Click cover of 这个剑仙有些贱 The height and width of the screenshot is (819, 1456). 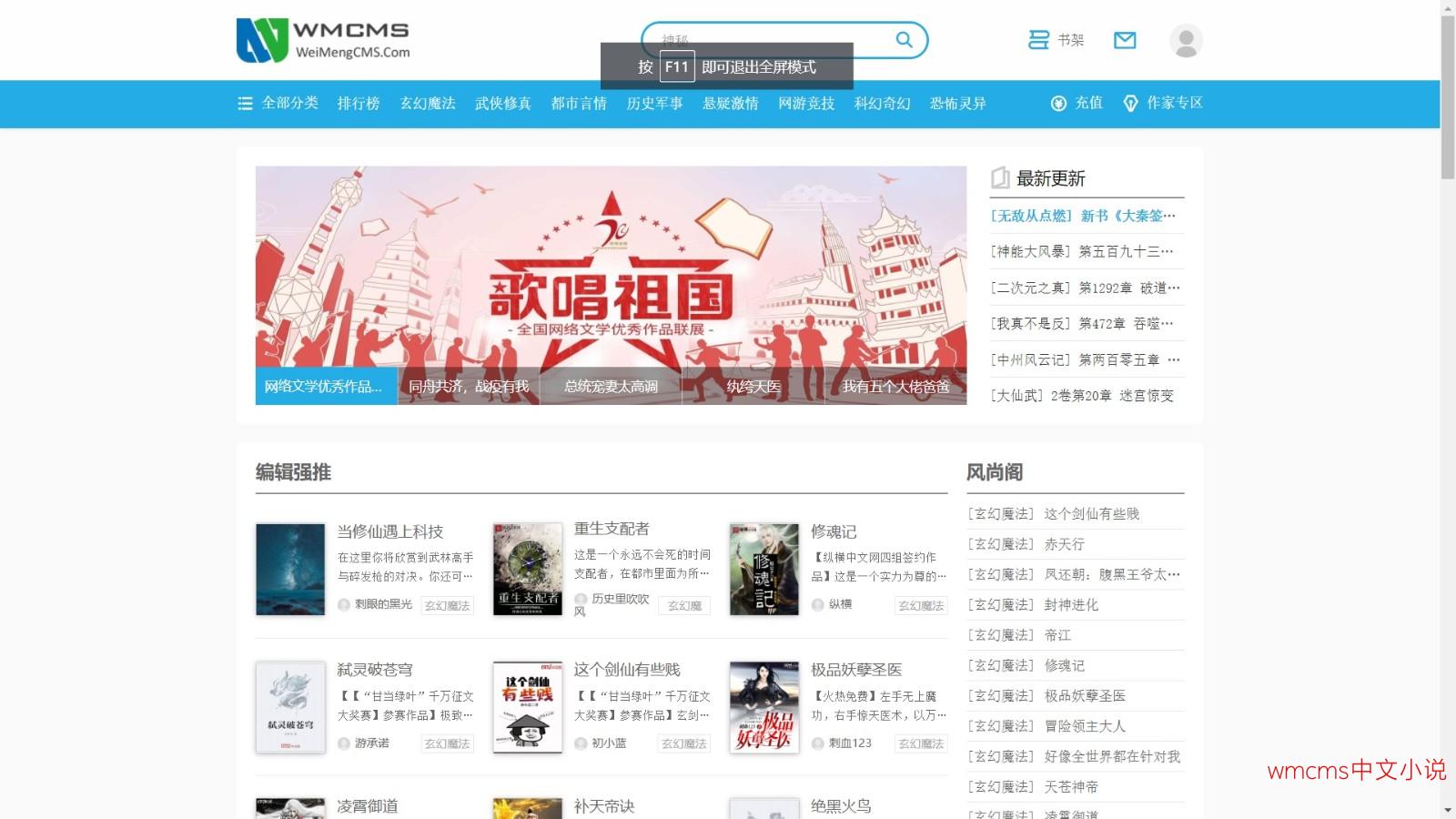528,707
